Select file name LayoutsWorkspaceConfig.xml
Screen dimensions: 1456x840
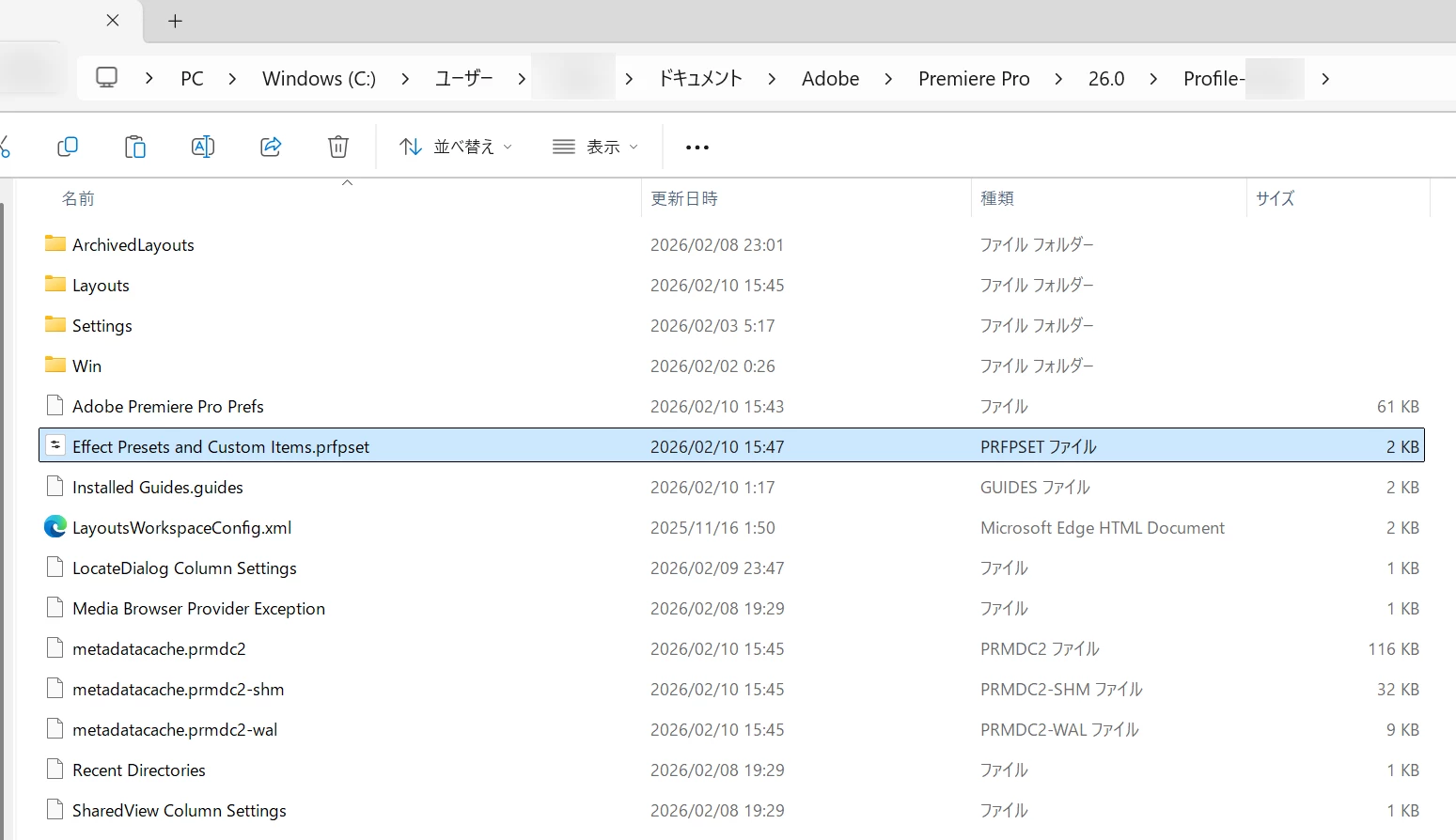(x=182, y=528)
